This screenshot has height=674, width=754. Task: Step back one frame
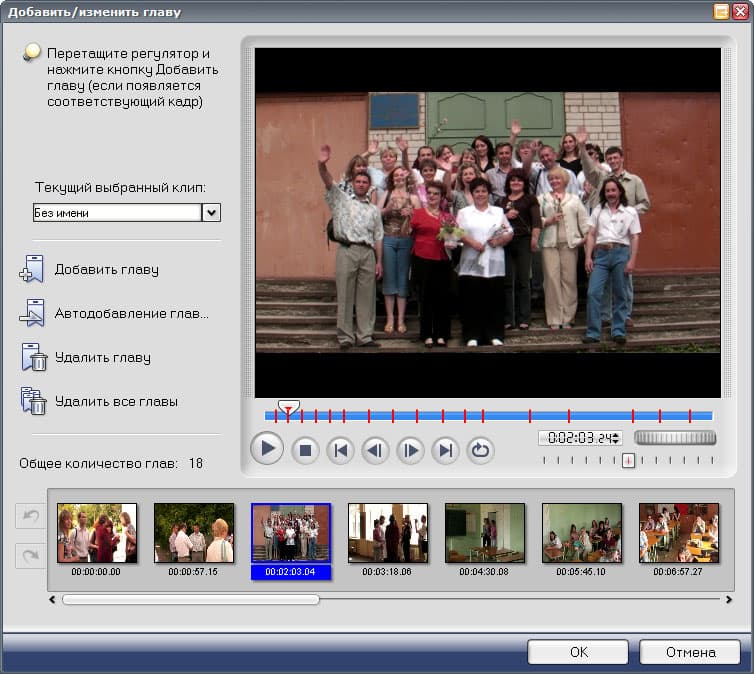pyautogui.click(x=375, y=450)
